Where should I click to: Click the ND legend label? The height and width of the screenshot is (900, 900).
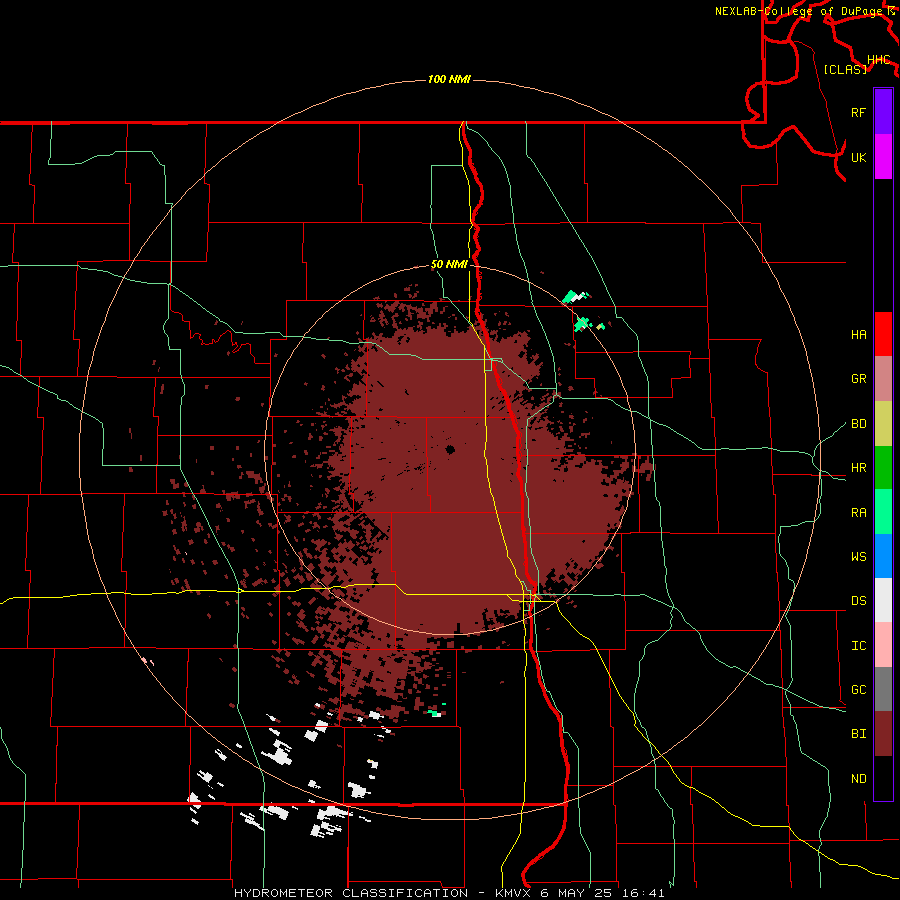click(858, 779)
